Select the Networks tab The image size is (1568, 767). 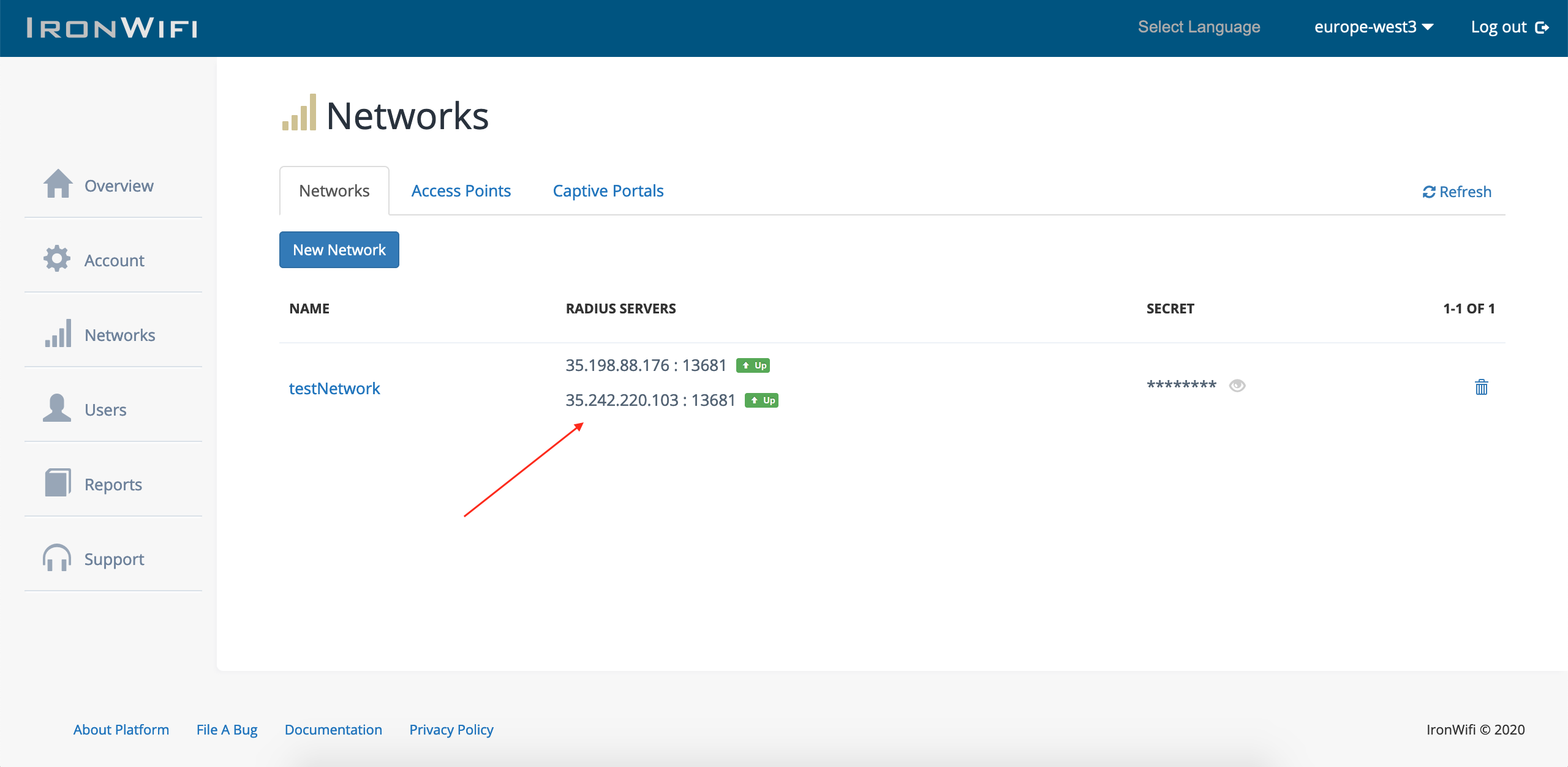[334, 190]
